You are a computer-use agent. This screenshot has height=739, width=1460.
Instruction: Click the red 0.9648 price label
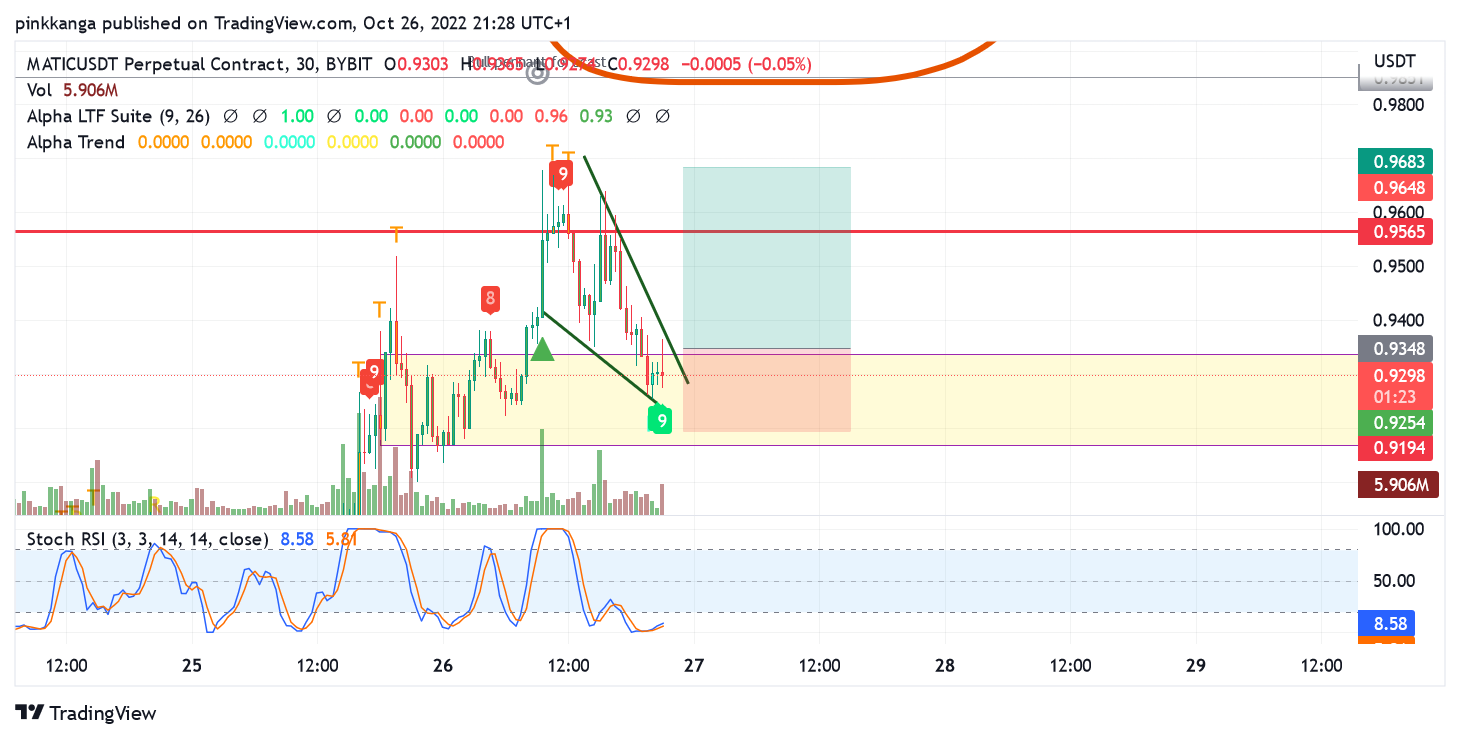1397,188
